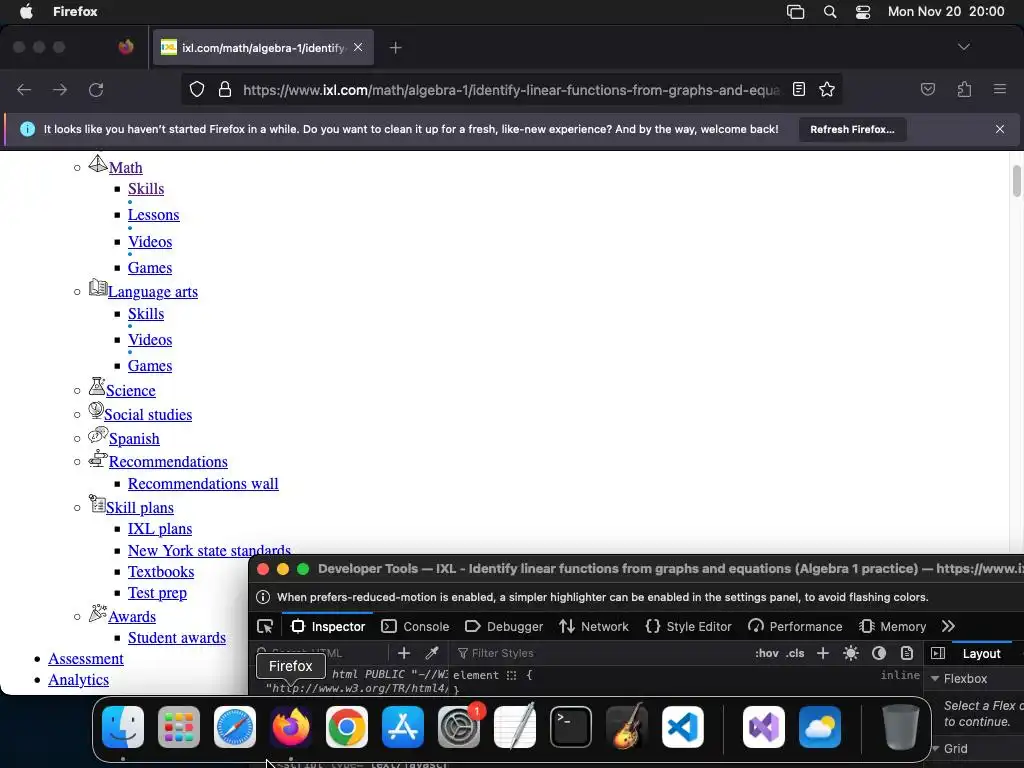
Task: Open Firefox View pinned icon
Action: click(x=126, y=47)
